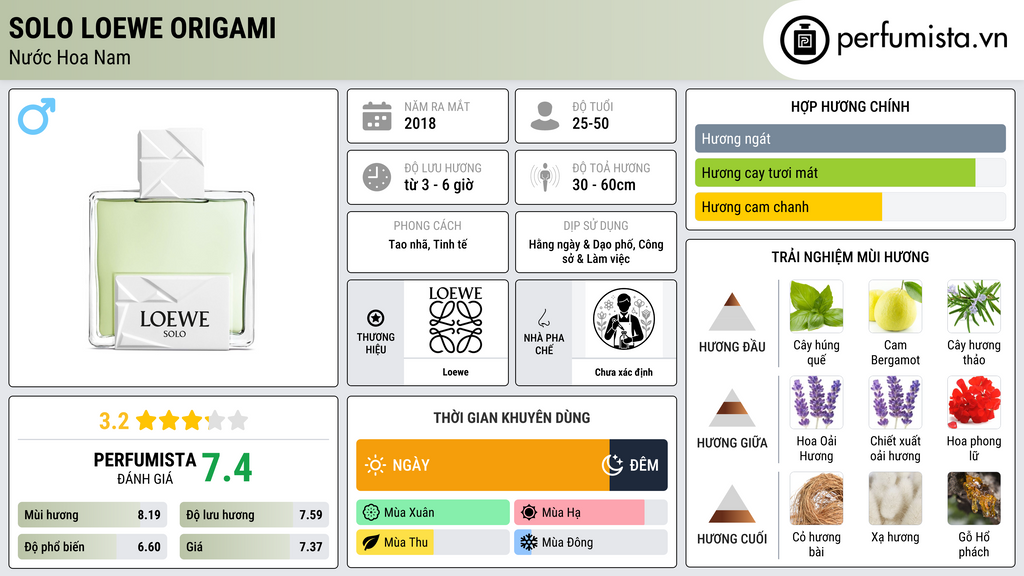Screen dimensions: 1024x576
Task: Click the 30 - 60cm projection value
Action: (x=603, y=185)
